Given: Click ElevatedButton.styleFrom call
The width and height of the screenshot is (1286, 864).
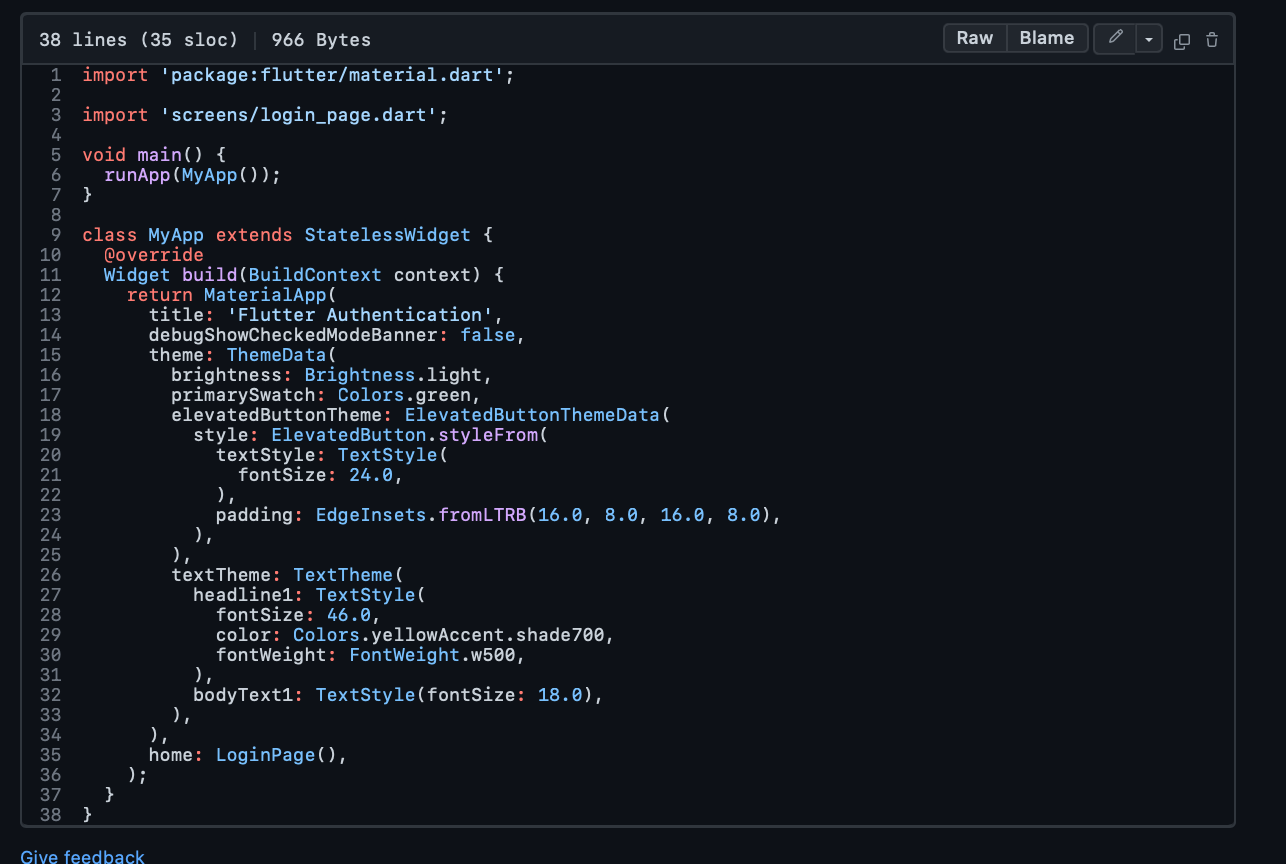Looking at the screenshot, I should pyautogui.click(x=404, y=435).
